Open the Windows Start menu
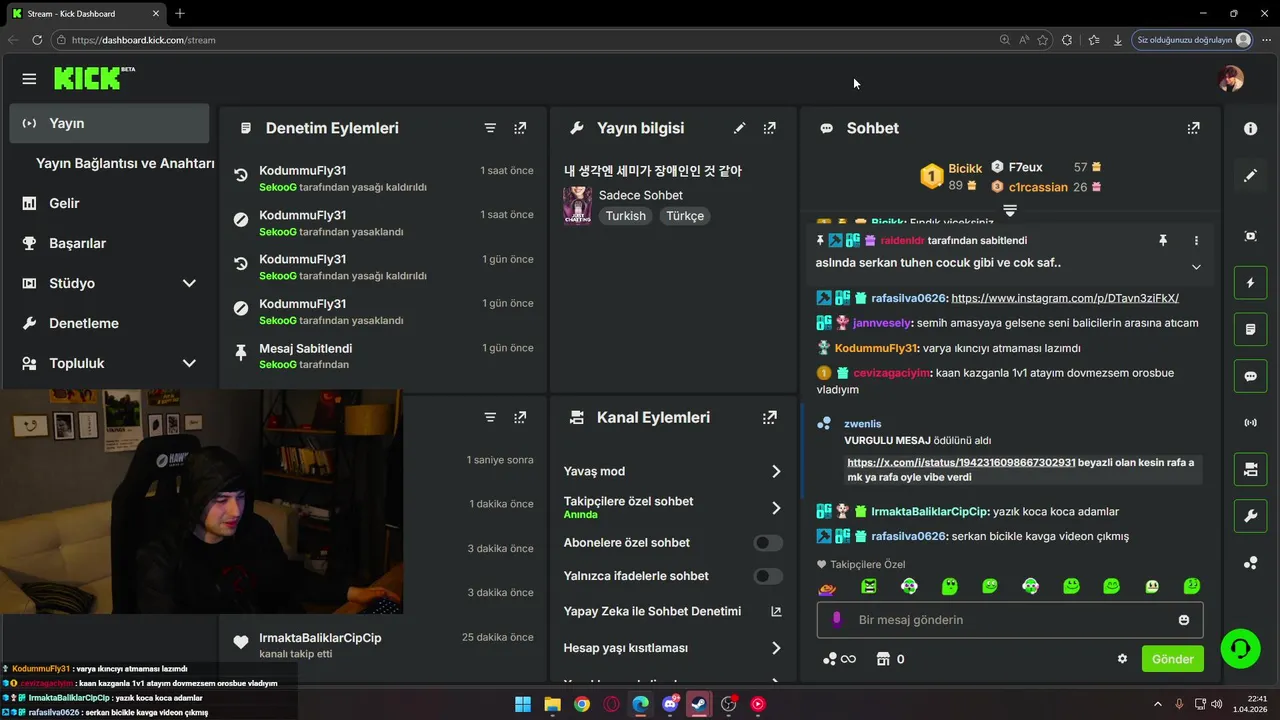Viewport: 1280px width, 720px height. [x=523, y=704]
